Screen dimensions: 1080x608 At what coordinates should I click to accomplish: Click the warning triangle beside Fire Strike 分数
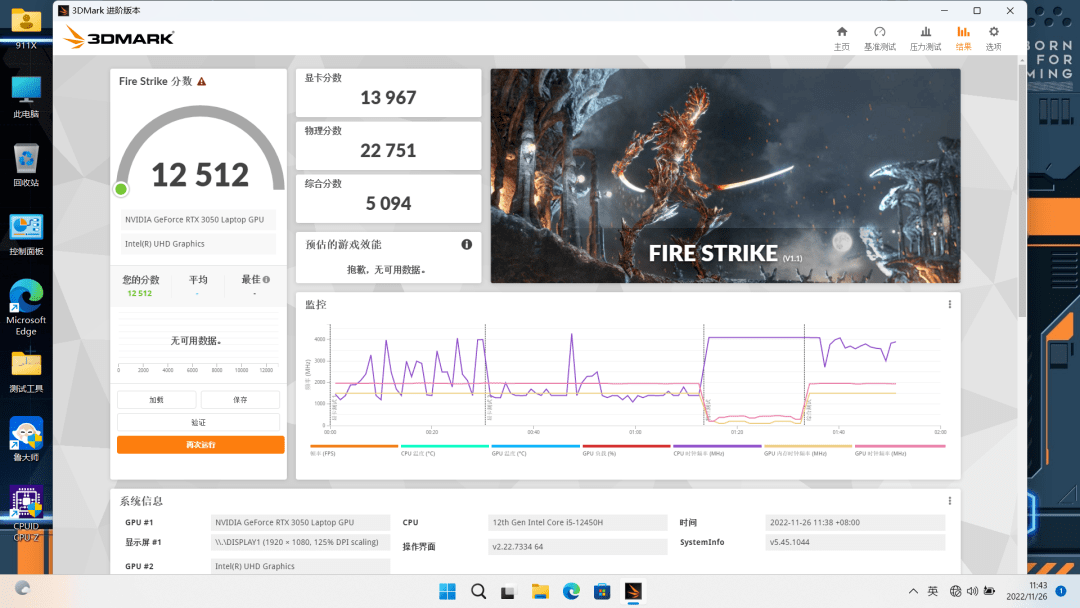(x=202, y=82)
